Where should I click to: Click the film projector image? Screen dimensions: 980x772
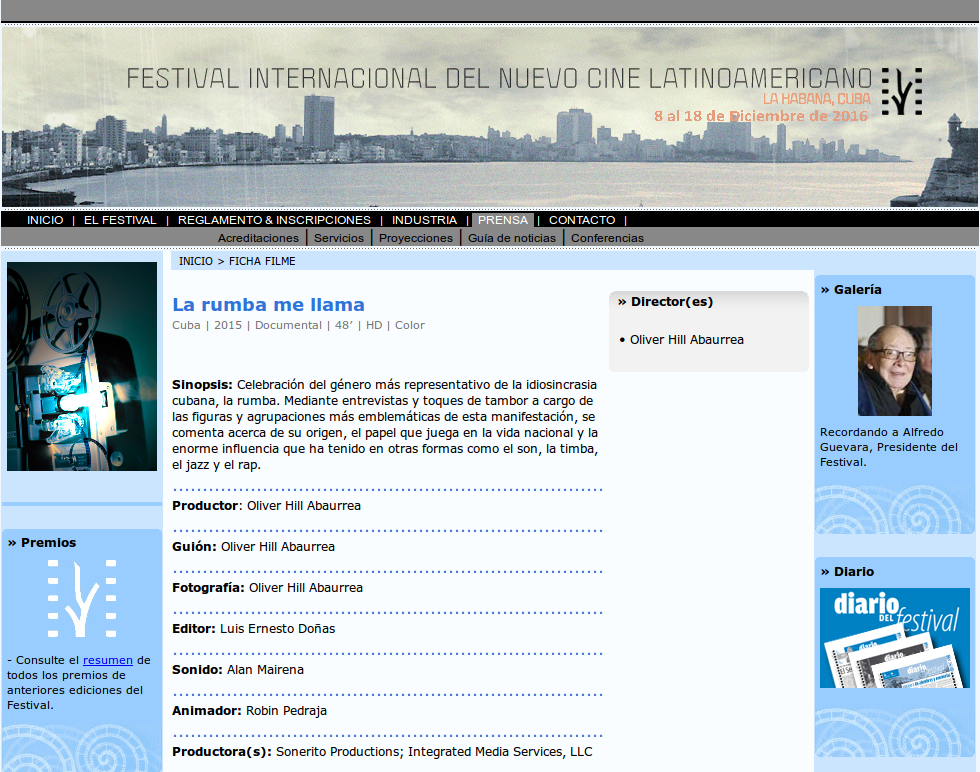[x=81, y=366]
